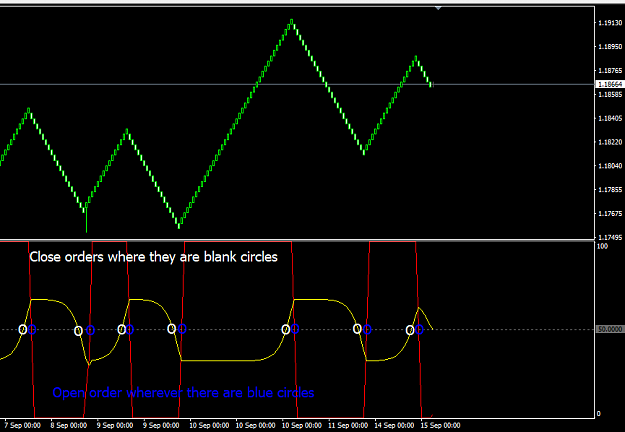Click the 15 Sep 00:00 time label
This screenshot has height=432, width=625.
pos(440,425)
